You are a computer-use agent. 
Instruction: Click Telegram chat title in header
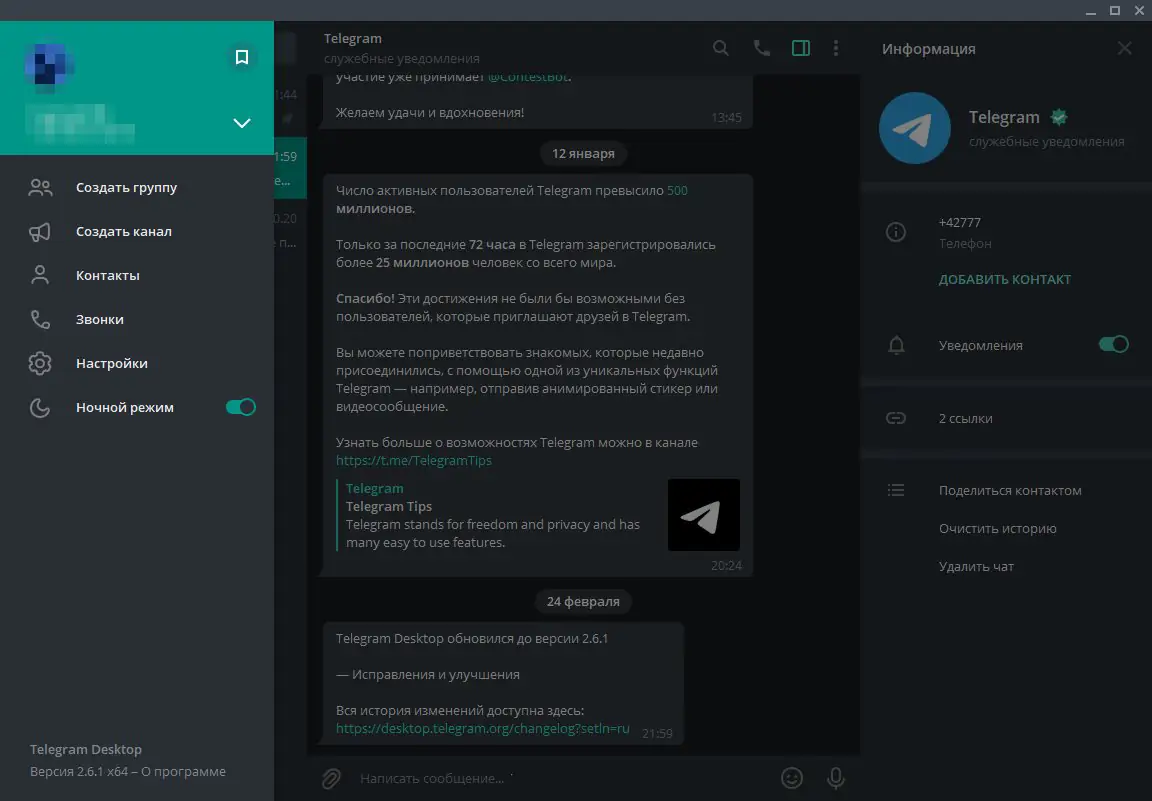click(353, 39)
